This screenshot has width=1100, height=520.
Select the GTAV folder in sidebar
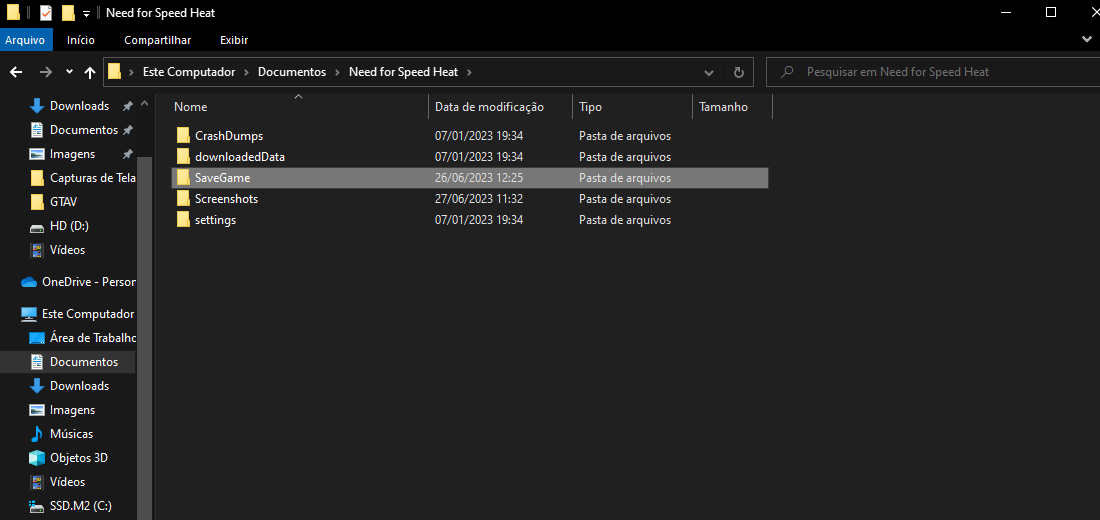(x=63, y=202)
